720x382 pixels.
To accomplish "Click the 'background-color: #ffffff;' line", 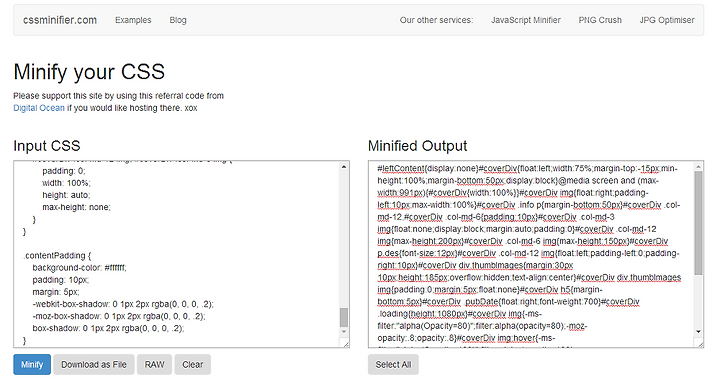I will pos(79,268).
